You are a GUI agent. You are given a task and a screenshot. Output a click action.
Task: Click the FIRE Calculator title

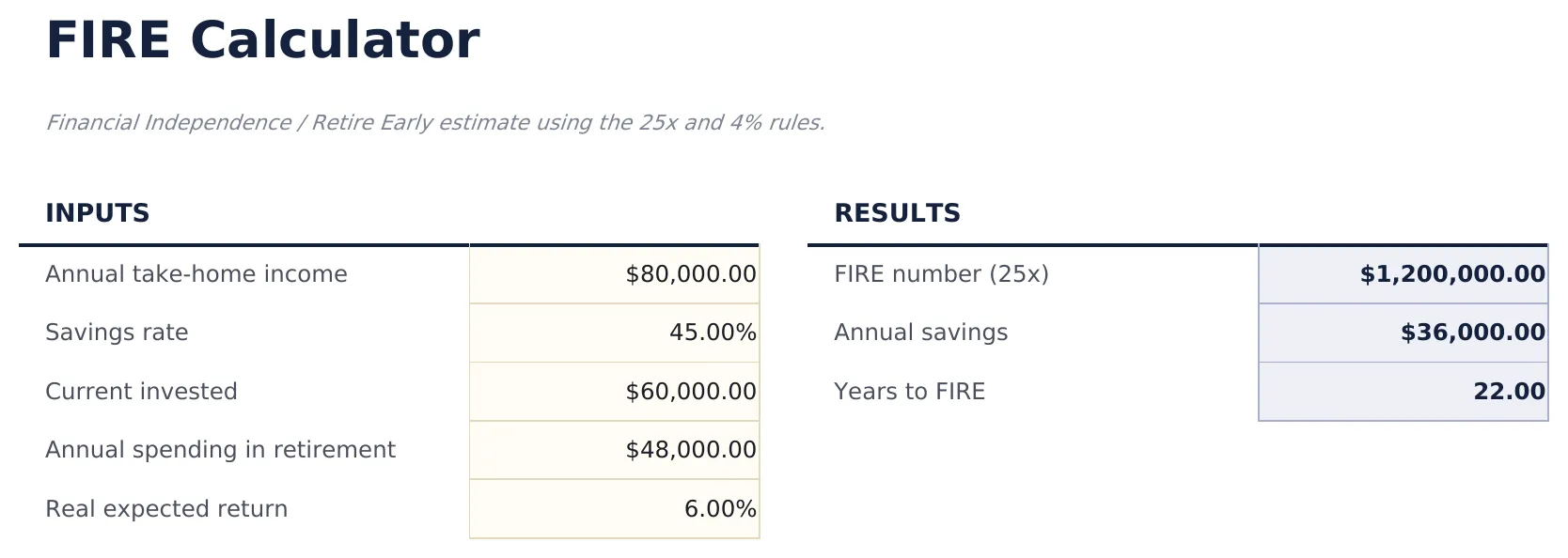pyautogui.click(x=263, y=39)
